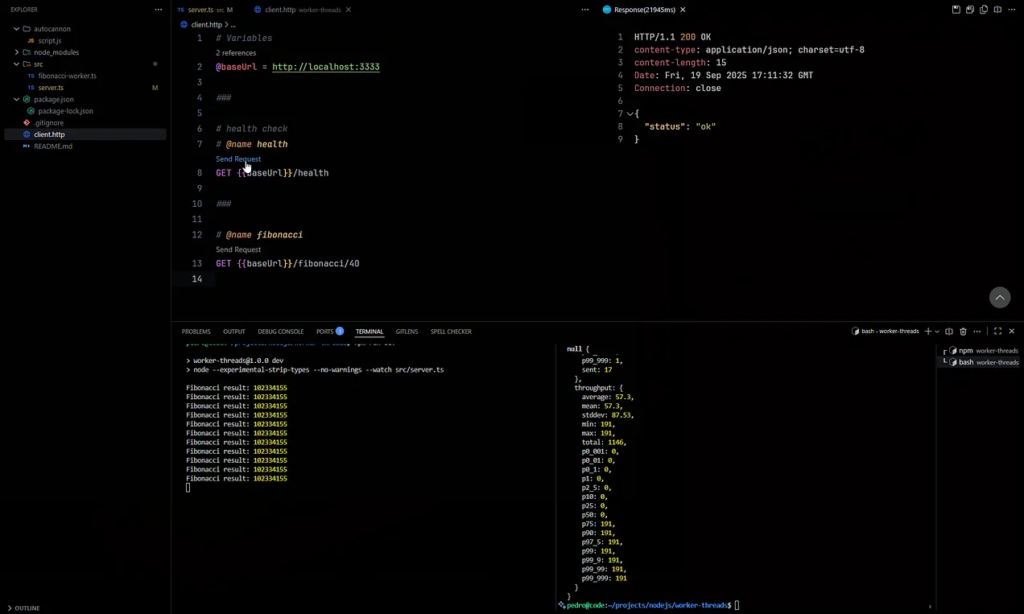Viewport: 1024px width, 614px height.
Task: Kill the terminal with the trash icon
Action: click(963, 331)
